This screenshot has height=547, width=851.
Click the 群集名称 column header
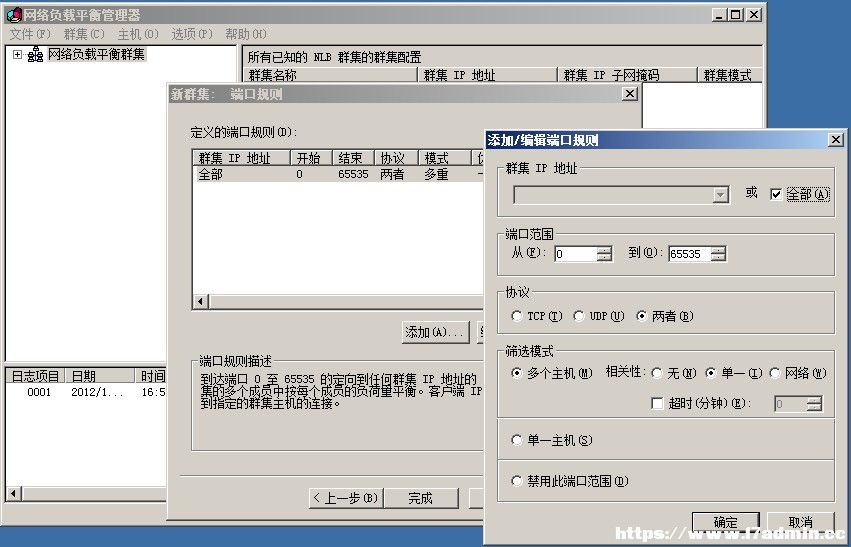coord(331,75)
